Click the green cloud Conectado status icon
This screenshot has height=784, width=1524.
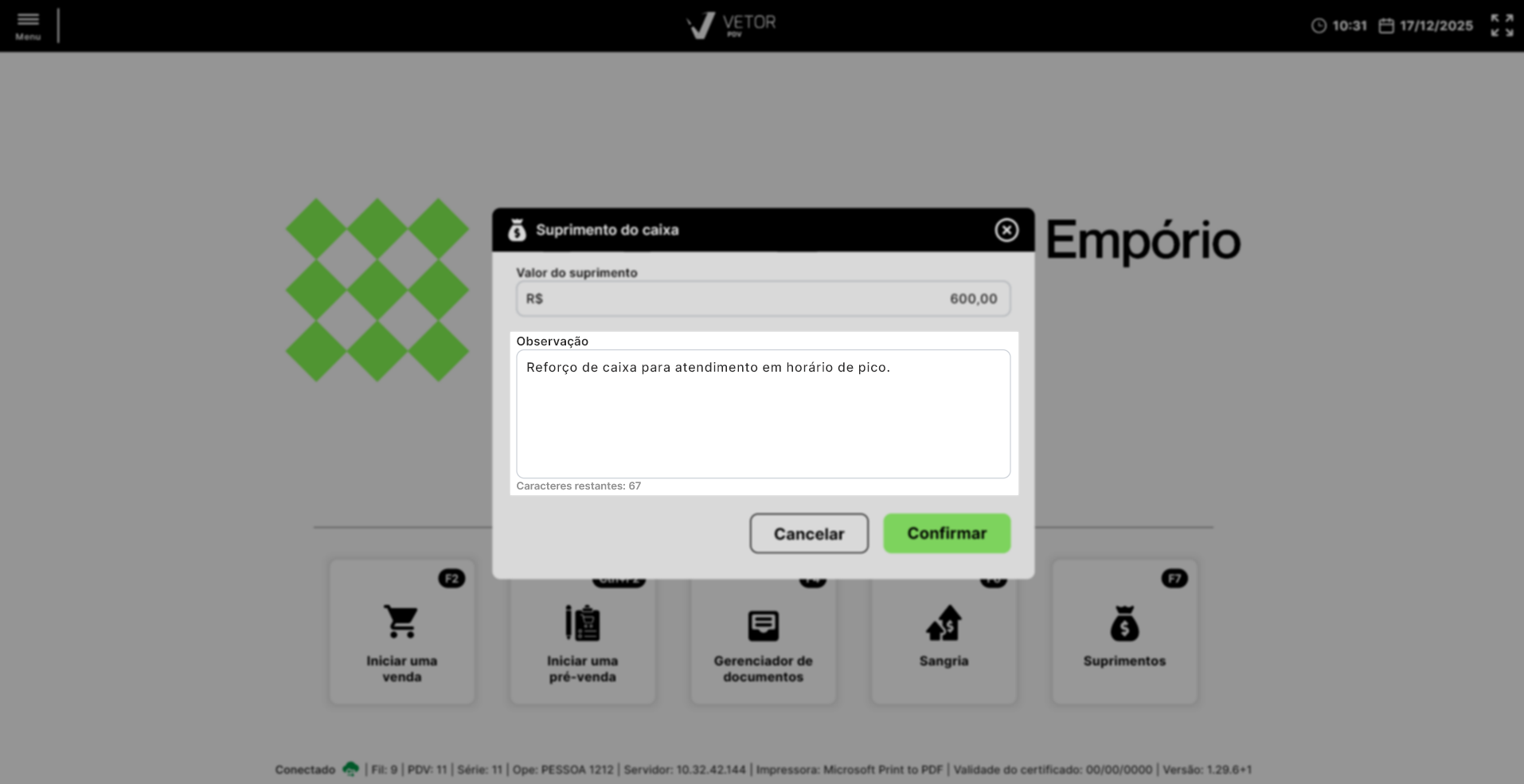click(x=350, y=769)
